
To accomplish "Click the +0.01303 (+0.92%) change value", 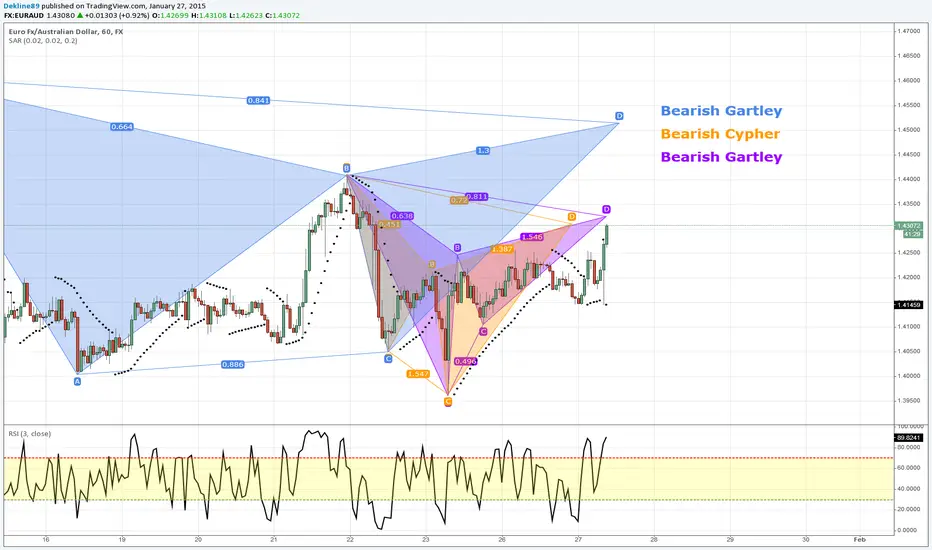I will [117, 15].
